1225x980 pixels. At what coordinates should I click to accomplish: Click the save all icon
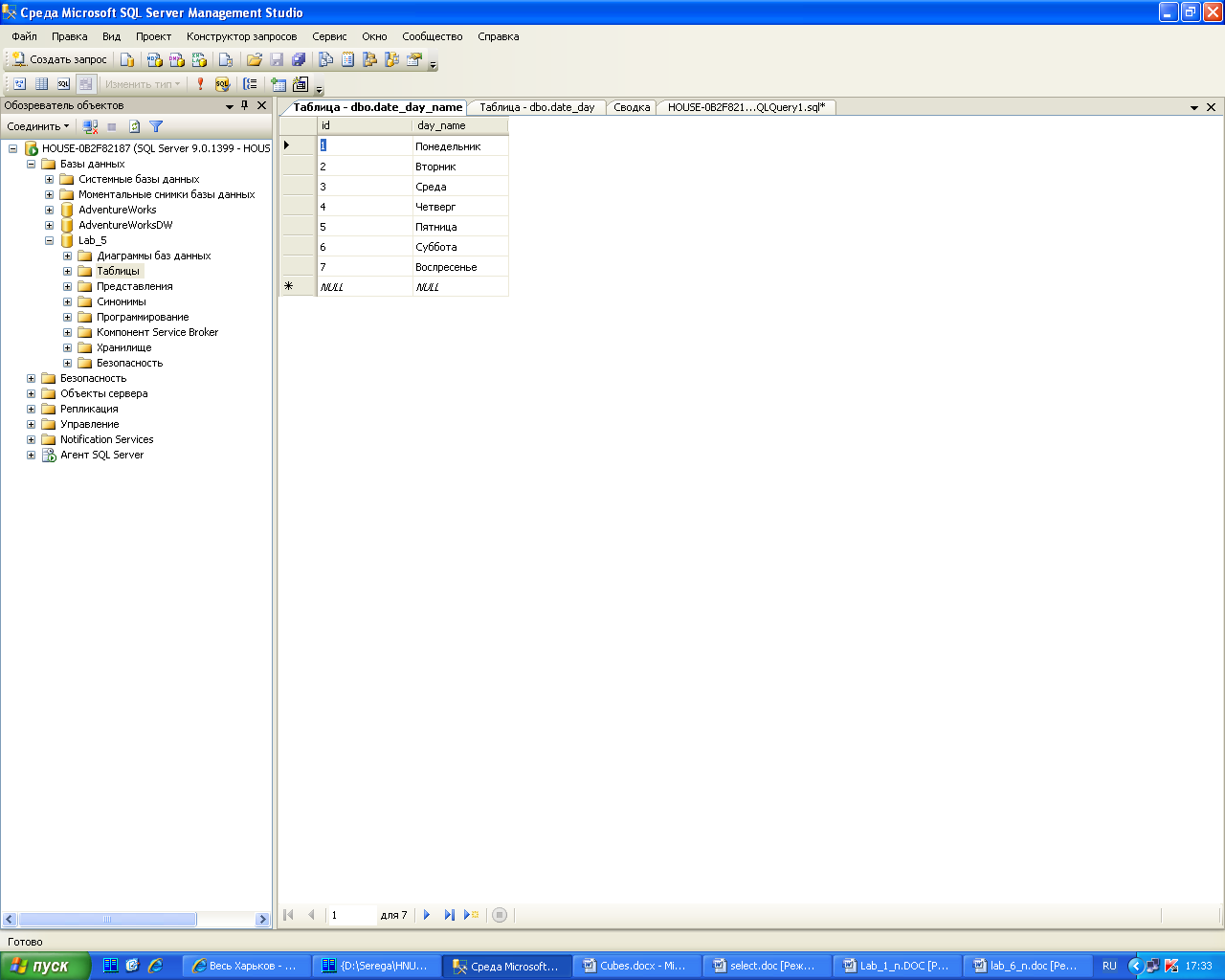(x=299, y=59)
